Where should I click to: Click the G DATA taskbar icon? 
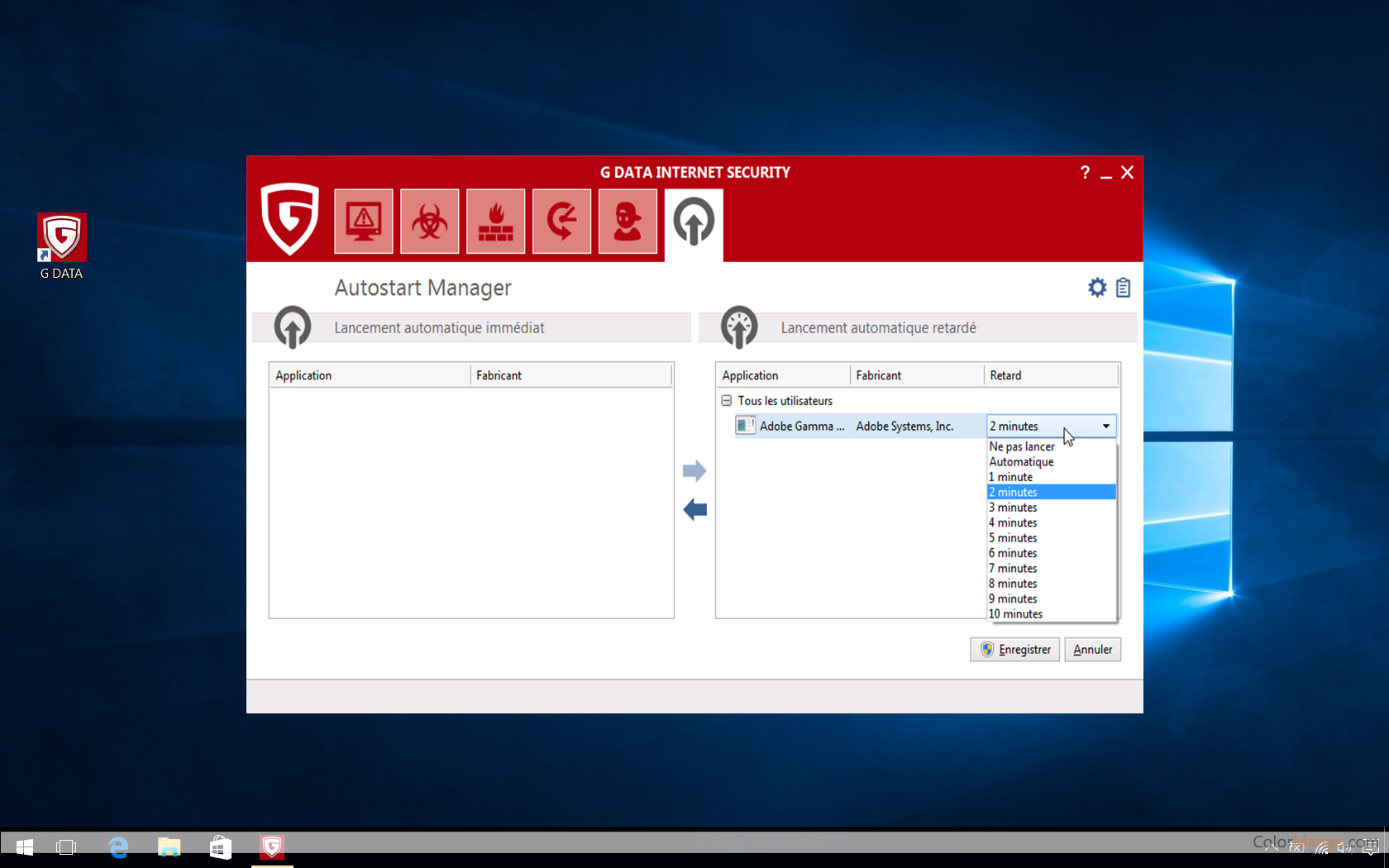[x=272, y=847]
